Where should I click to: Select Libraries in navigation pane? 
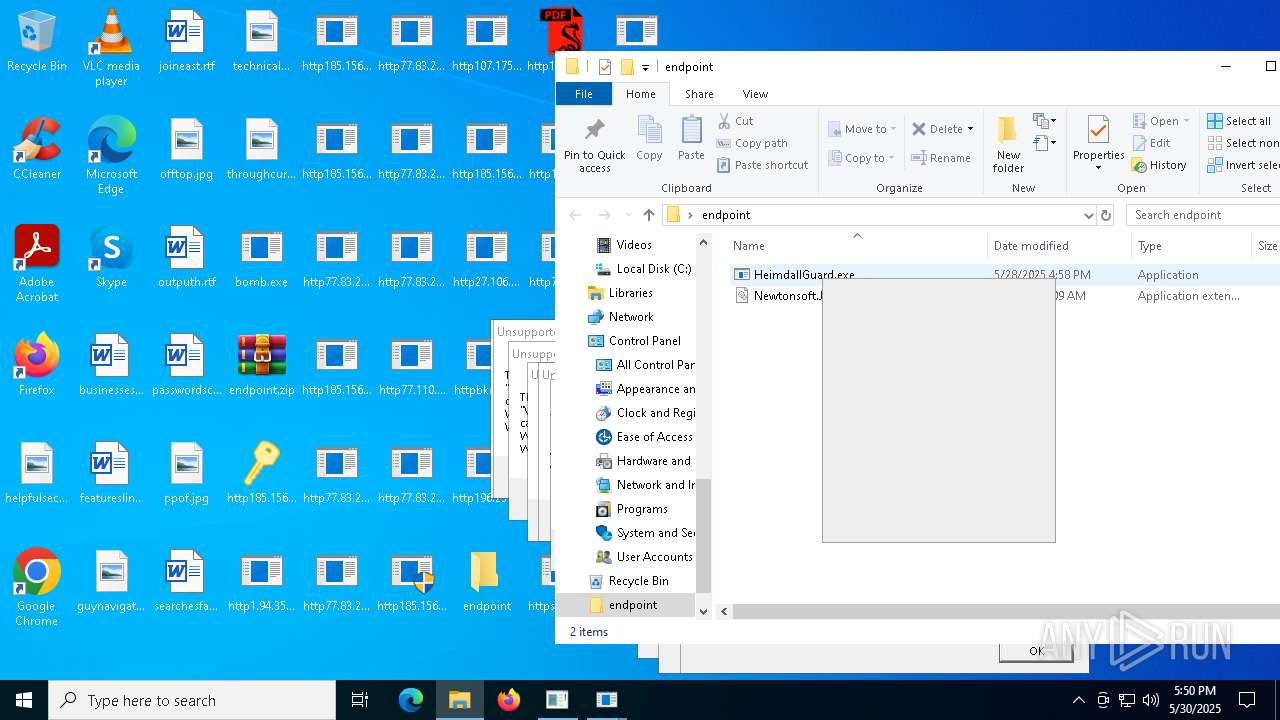click(x=630, y=293)
